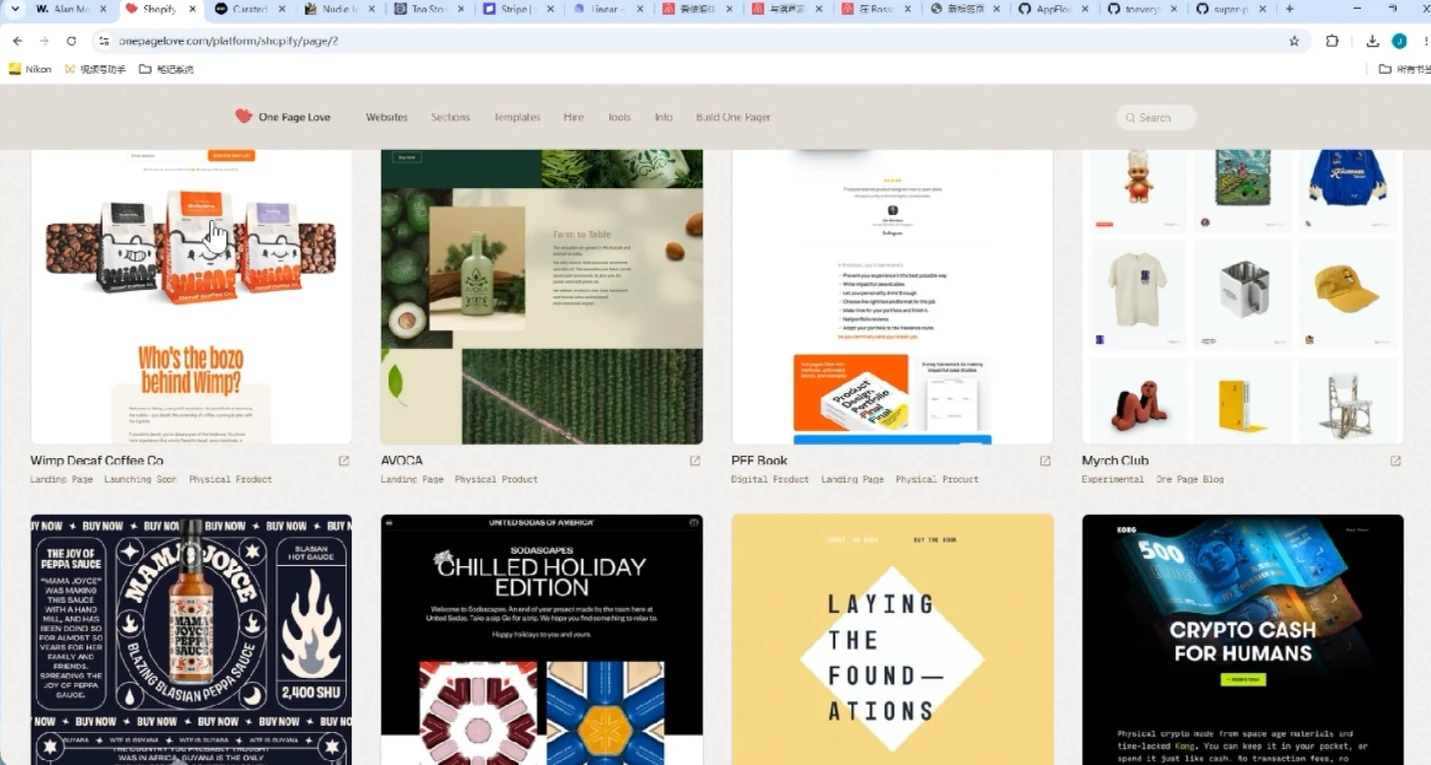Image resolution: width=1431 pixels, height=765 pixels.
Task: Select Experimental tag under Myrch Club
Action: point(1113,479)
